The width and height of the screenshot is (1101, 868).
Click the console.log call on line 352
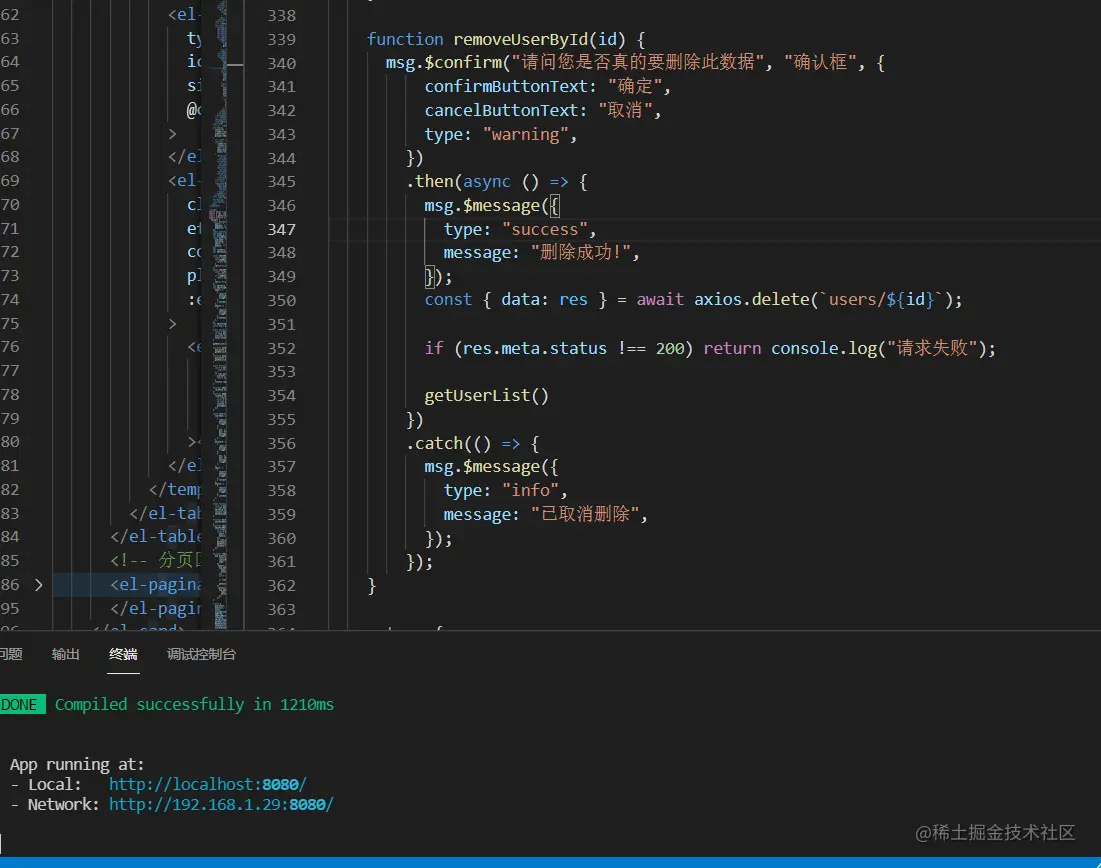click(824, 348)
